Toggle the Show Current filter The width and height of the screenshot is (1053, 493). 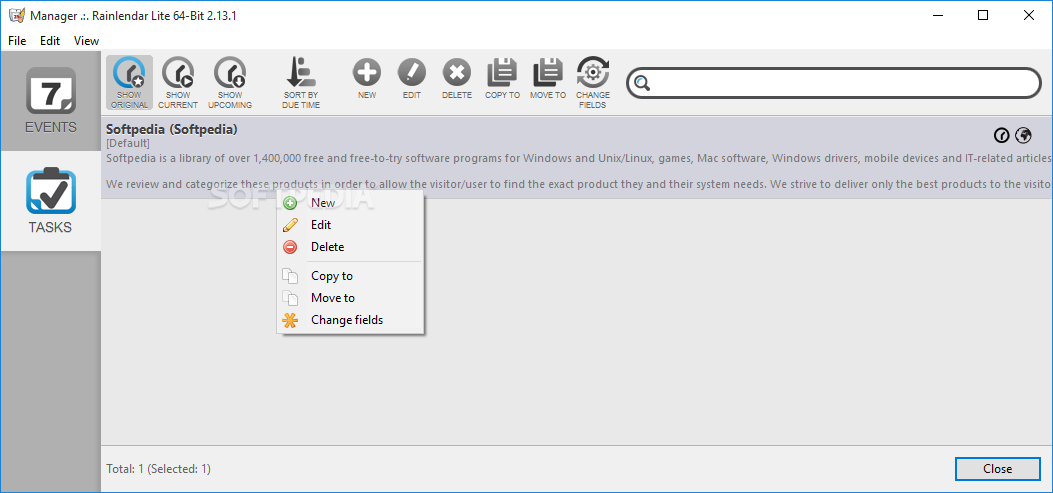pyautogui.click(x=178, y=83)
